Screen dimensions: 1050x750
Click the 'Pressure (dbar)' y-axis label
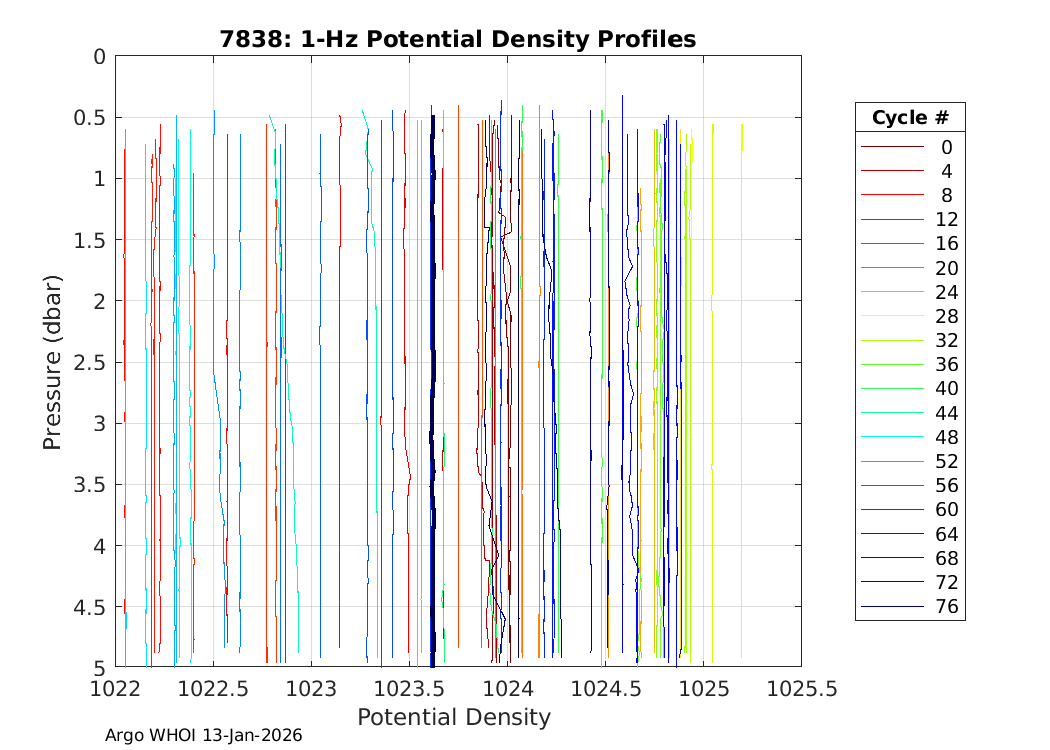click(53, 361)
